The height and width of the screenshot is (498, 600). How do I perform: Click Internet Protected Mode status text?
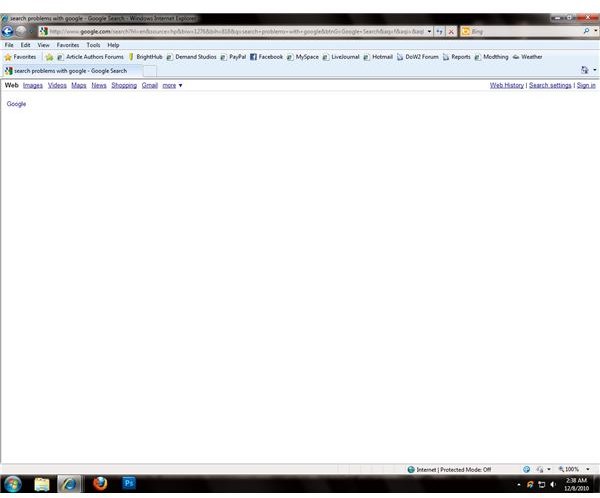click(453, 470)
